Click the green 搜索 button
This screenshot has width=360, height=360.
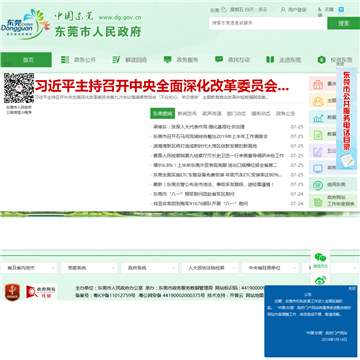344,23
